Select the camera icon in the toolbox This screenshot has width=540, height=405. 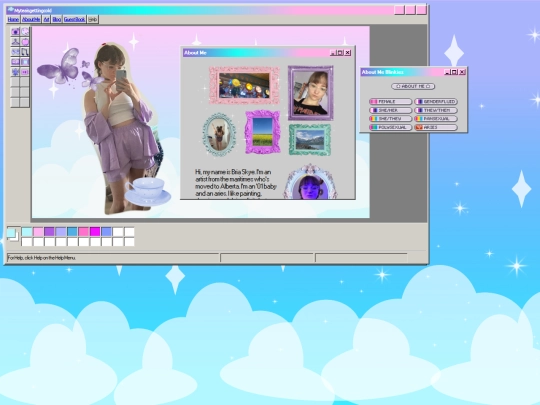point(15,32)
